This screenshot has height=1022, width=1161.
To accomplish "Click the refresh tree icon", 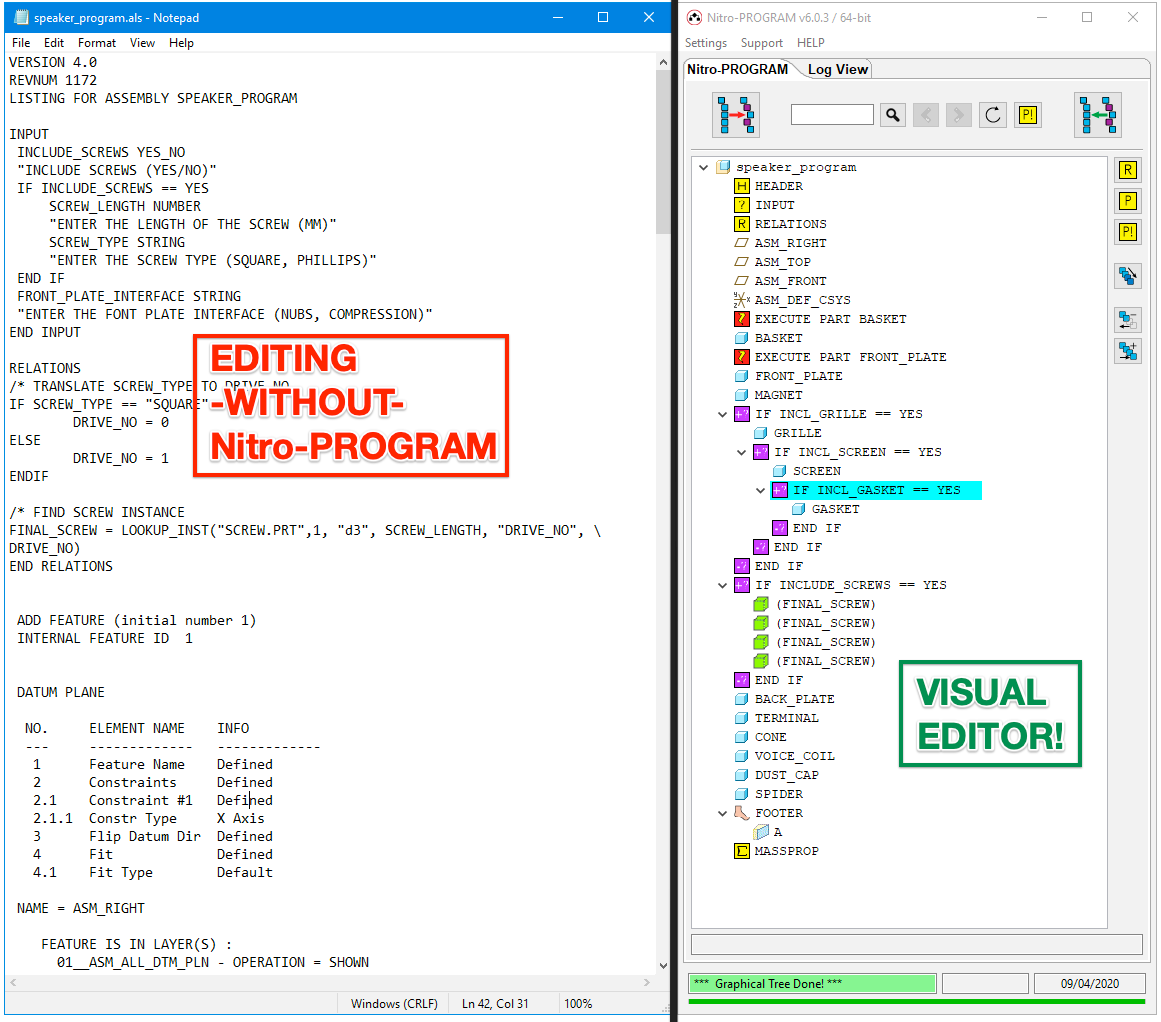I will click(x=992, y=114).
